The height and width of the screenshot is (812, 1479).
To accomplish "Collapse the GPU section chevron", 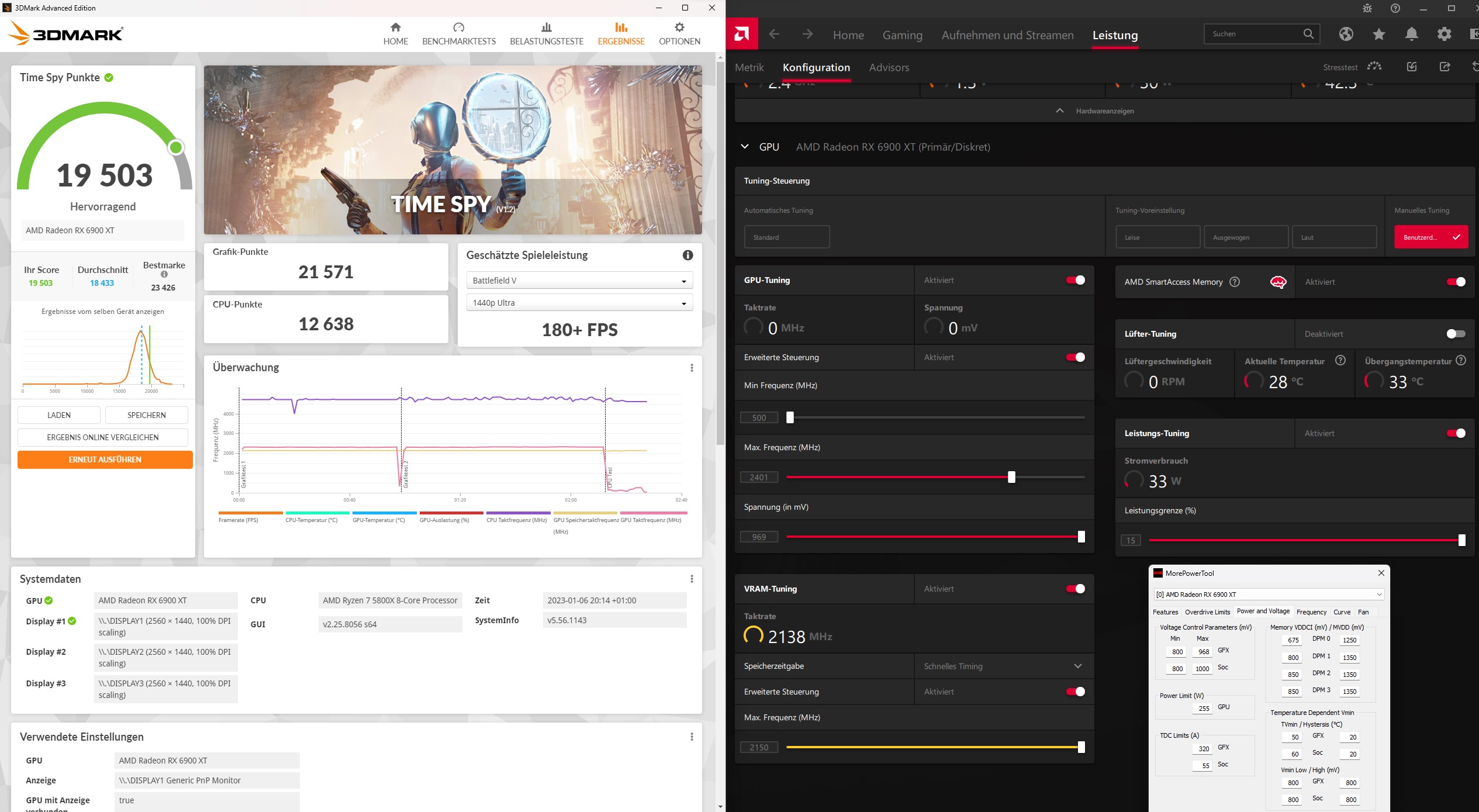I will pos(745,147).
